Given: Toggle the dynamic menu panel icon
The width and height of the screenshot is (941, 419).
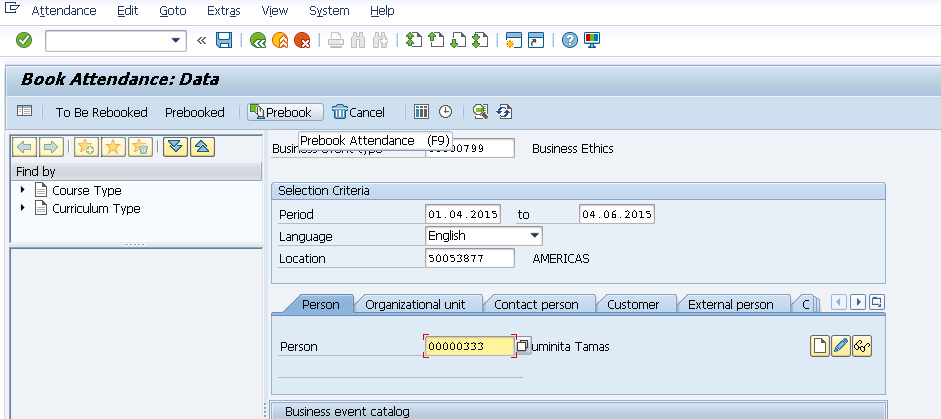Looking at the screenshot, I should click(x=24, y=111).
